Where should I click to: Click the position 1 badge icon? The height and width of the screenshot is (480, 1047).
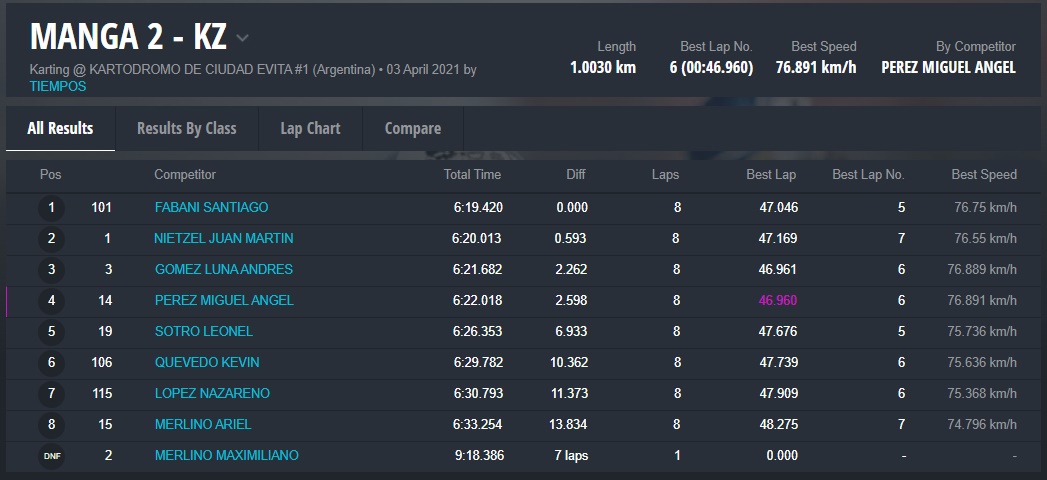(51, 208)
